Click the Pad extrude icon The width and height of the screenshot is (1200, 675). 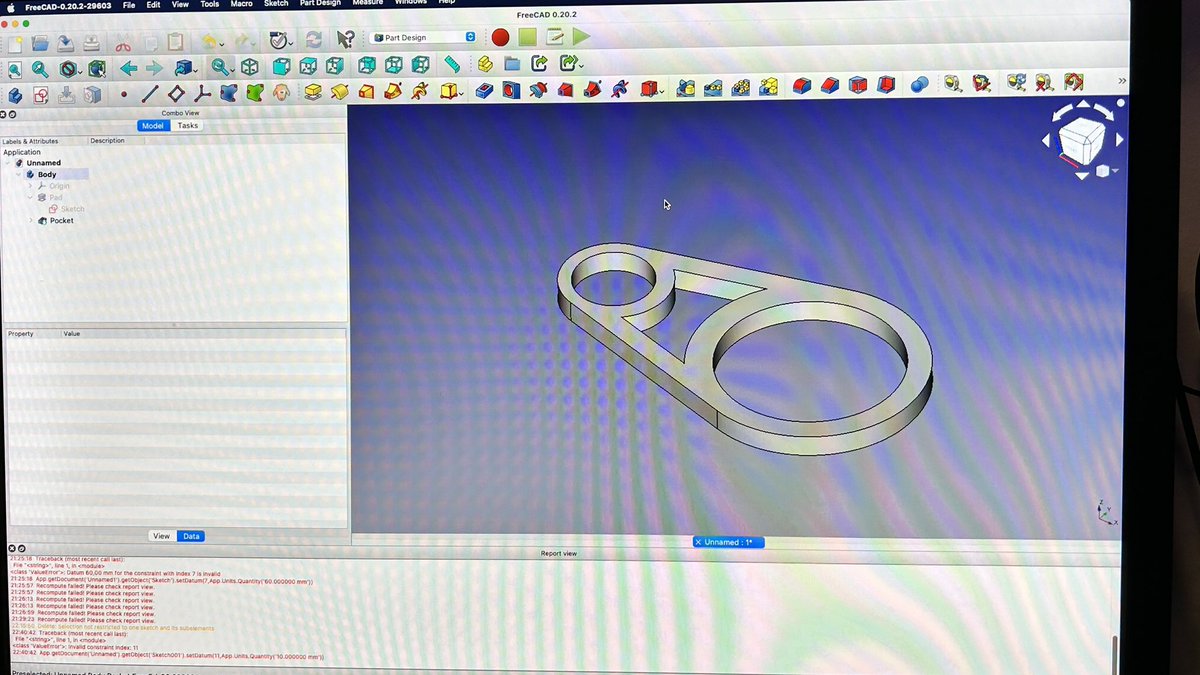click(312, 92)
